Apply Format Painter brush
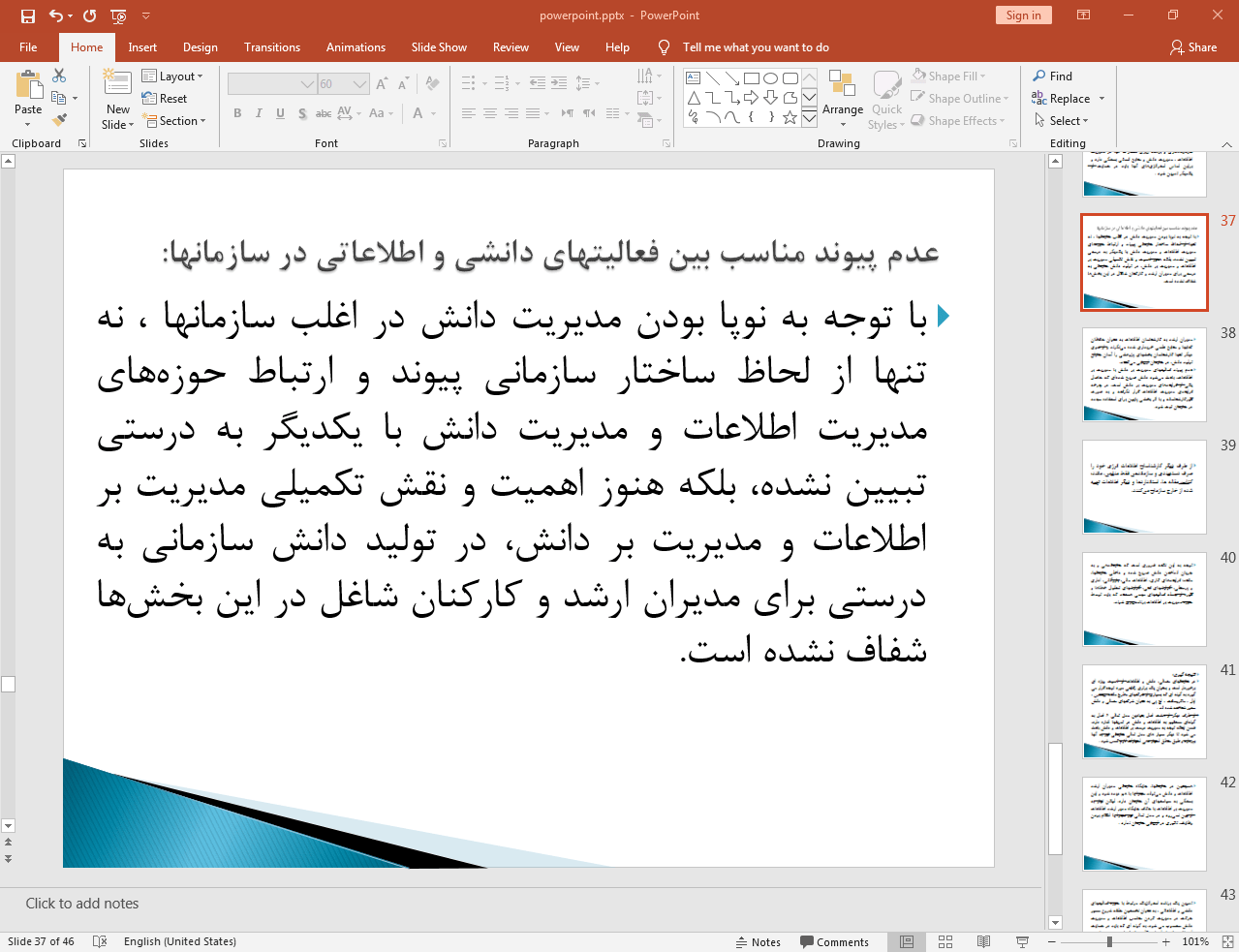The height and width of the screenshot is (952, 1239). coord(59,120)
